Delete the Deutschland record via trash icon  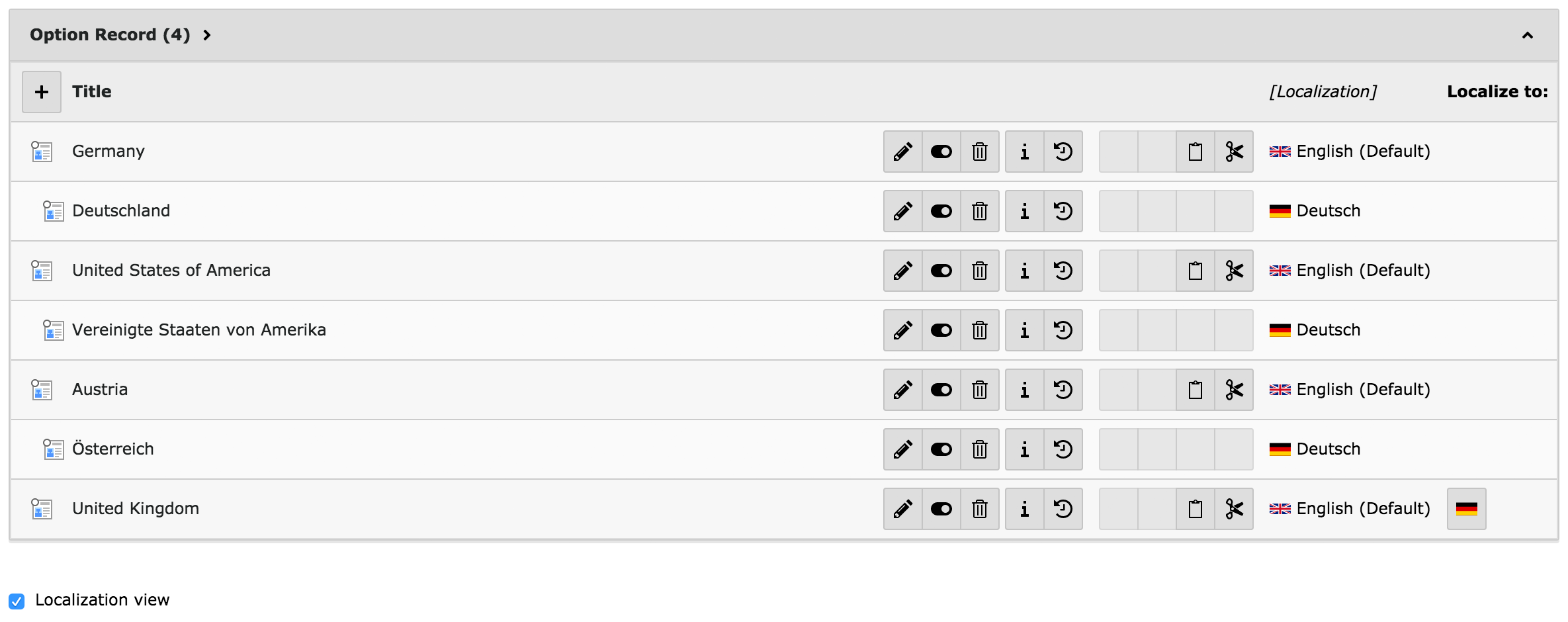coord(980,211)
